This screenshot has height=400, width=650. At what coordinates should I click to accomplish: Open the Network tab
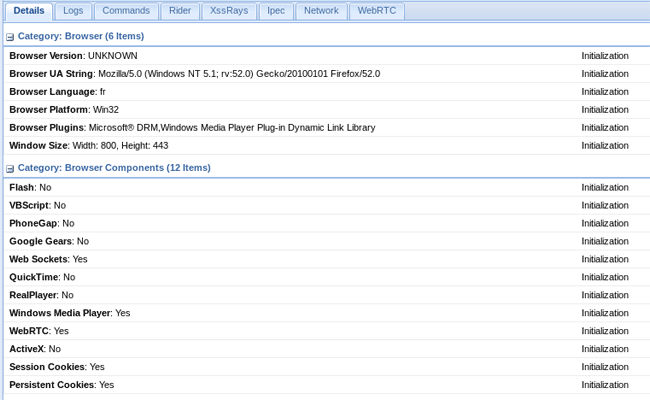tap(321, 11)
